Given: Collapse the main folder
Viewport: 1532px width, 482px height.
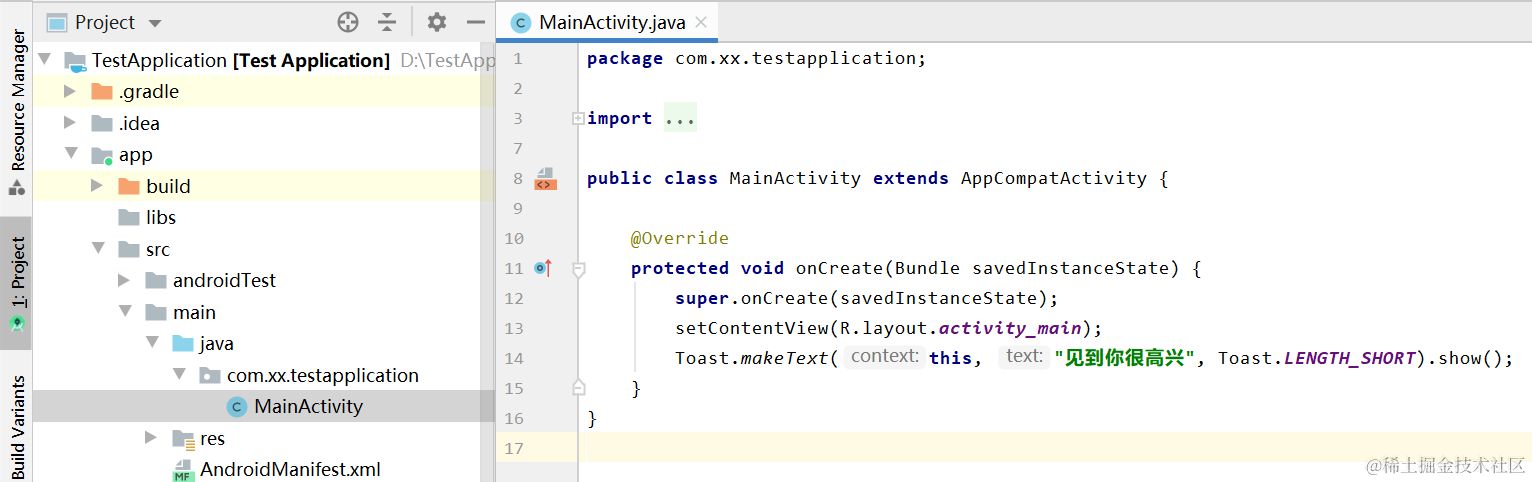Looking at the screenshot, I should [125, 312].
